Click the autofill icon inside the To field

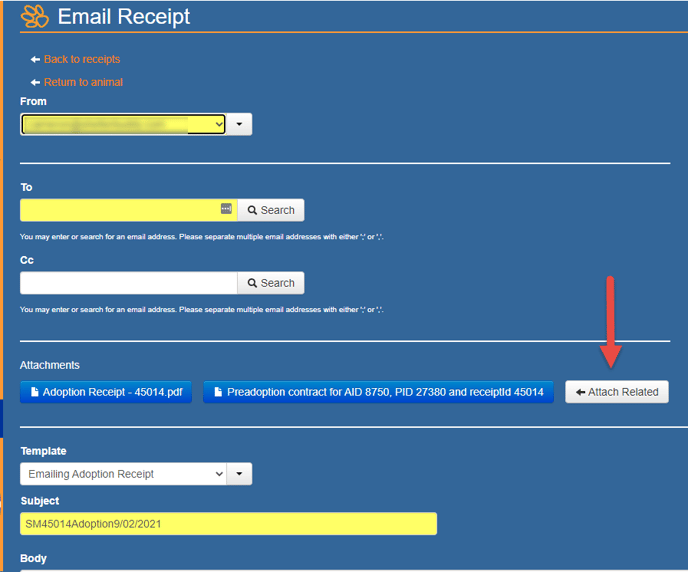(226, 209)
